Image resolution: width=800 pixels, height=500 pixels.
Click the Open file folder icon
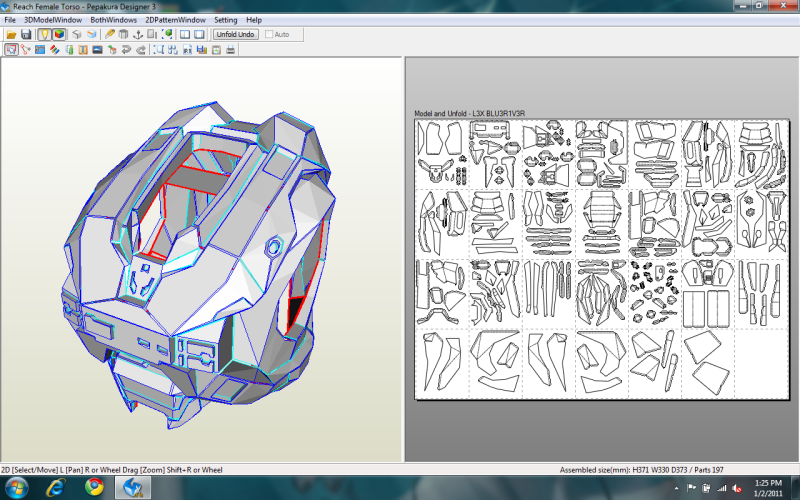[11, 35]
